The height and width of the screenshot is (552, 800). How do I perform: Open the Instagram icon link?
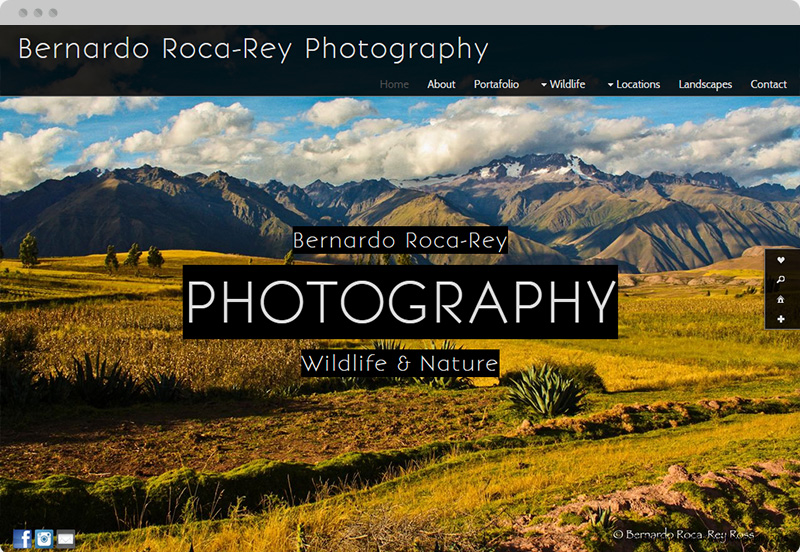pyautogui.click(x=44, y=539)
